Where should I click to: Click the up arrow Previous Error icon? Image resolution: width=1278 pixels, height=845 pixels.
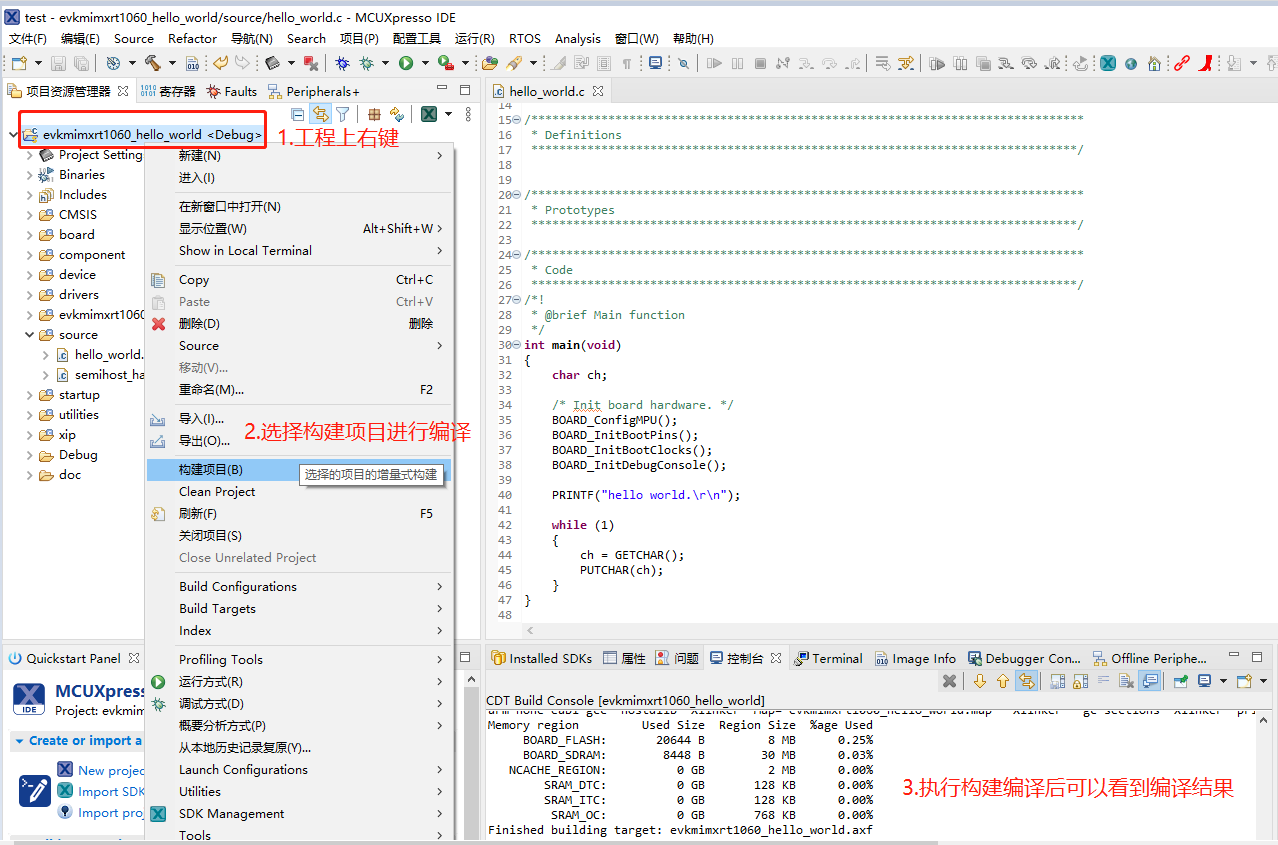[1003, 681]
